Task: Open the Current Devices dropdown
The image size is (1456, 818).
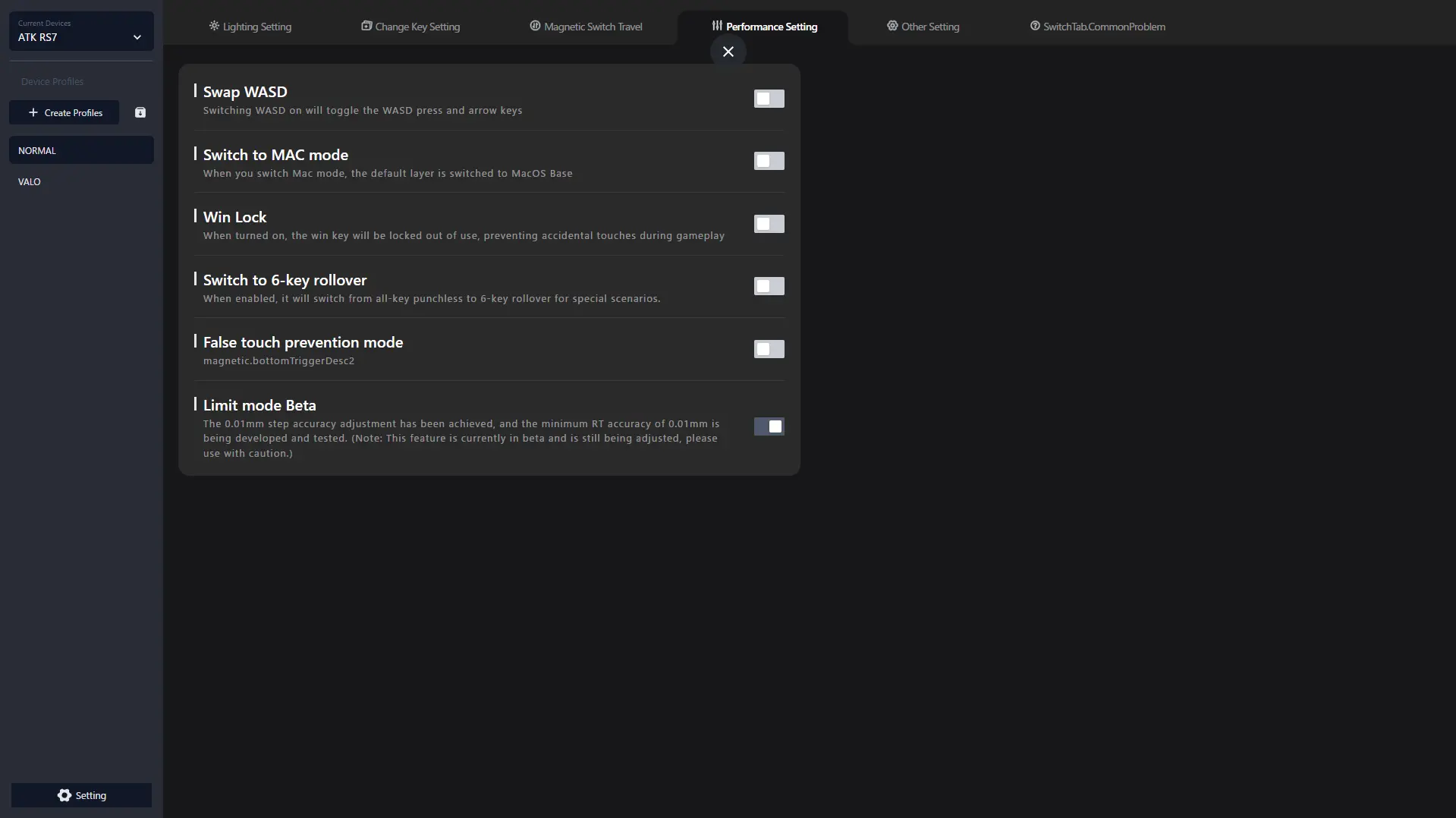Action: (x=81, y=31)
